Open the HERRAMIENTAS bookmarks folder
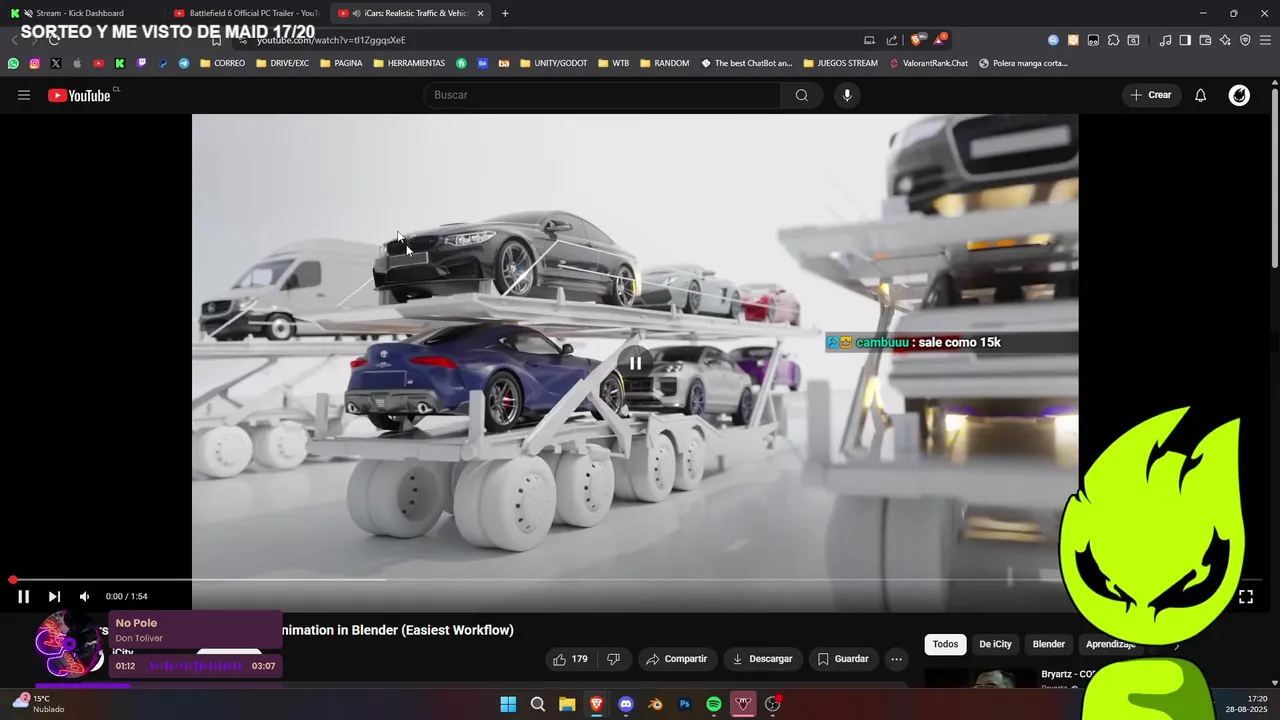Viewport: 1280px width, 720px height. [x=409, y=63]
